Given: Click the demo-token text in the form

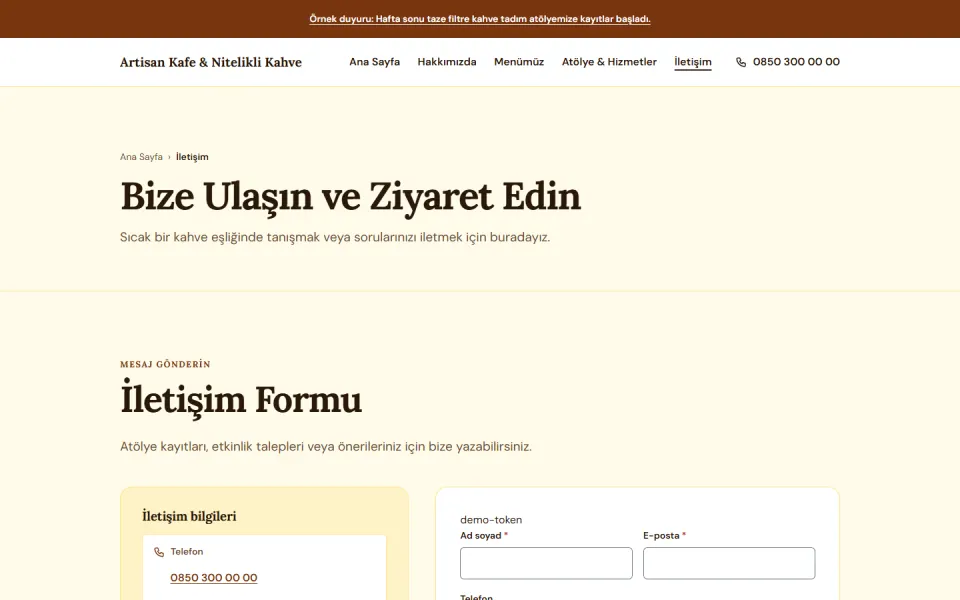Looking at the screenshot, I should [491, 520].
